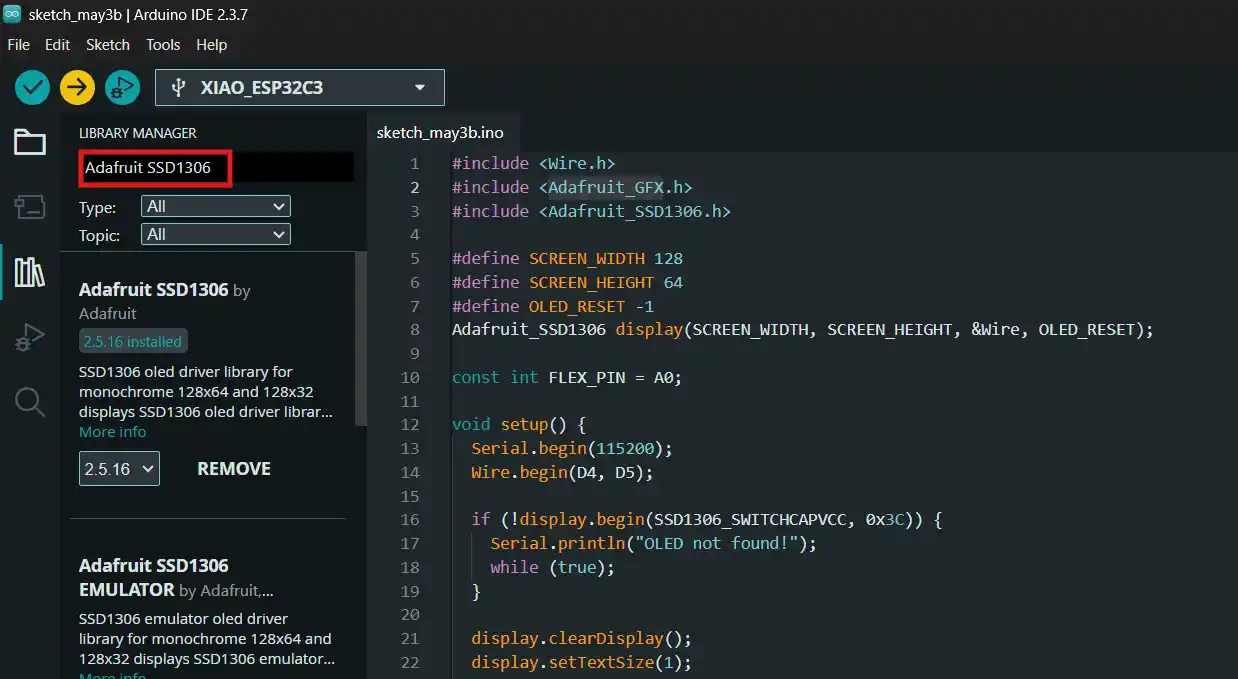This screenshot has width=1238, height=679.
Task: Click the #include <Adafruit_GFX.h> line
Action: [x=572, y=187]
